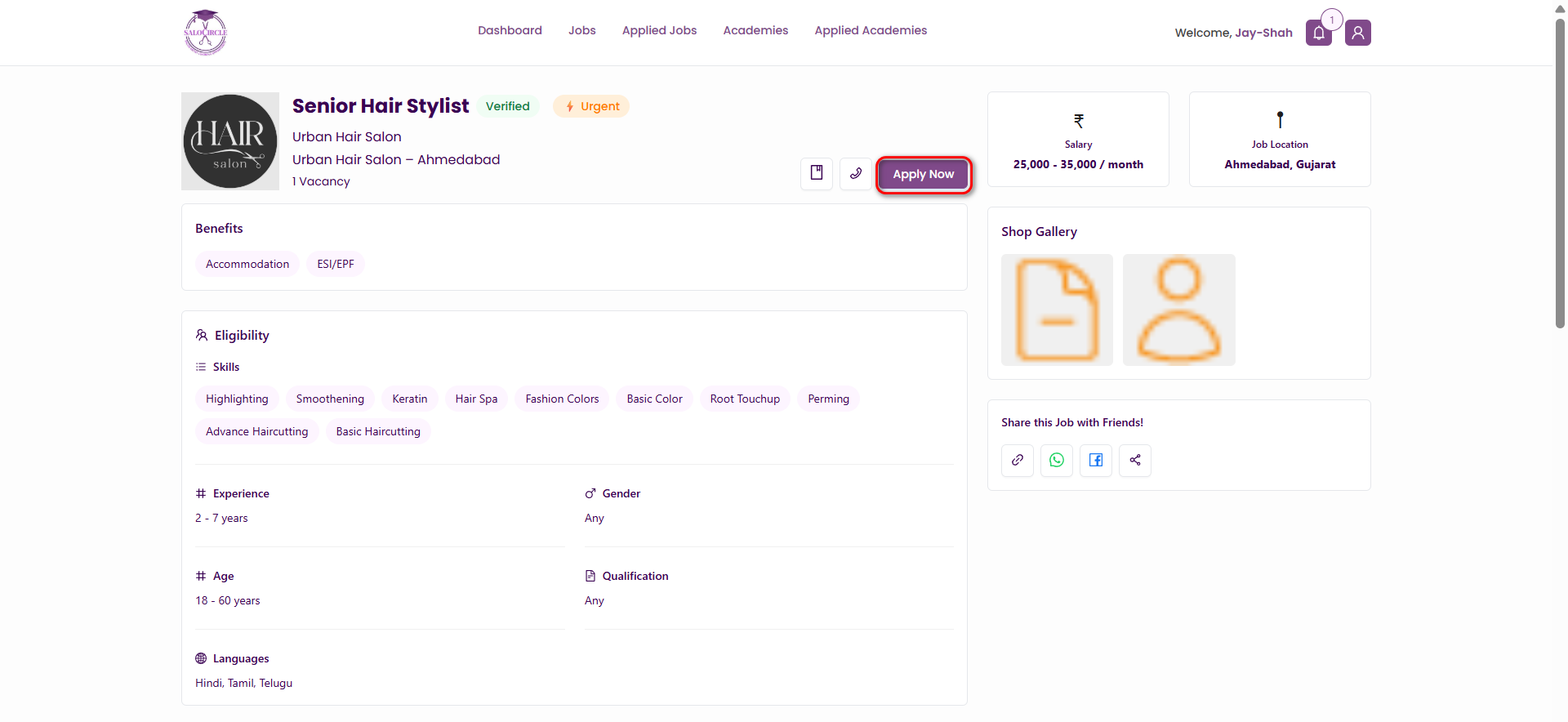
Task: Click the Urgent badge
Action: [591, 106]
